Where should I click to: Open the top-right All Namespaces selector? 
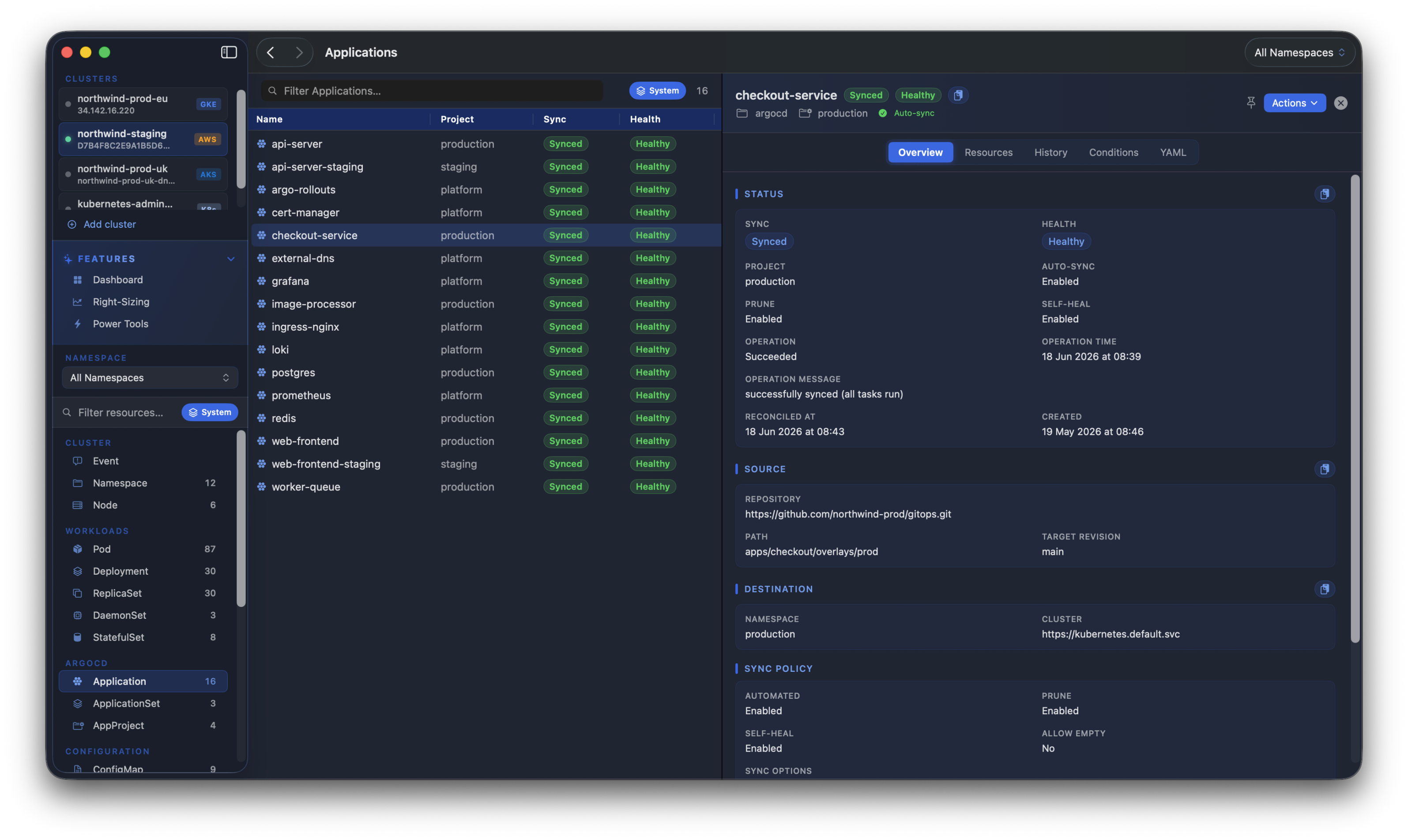[1299, 52]
